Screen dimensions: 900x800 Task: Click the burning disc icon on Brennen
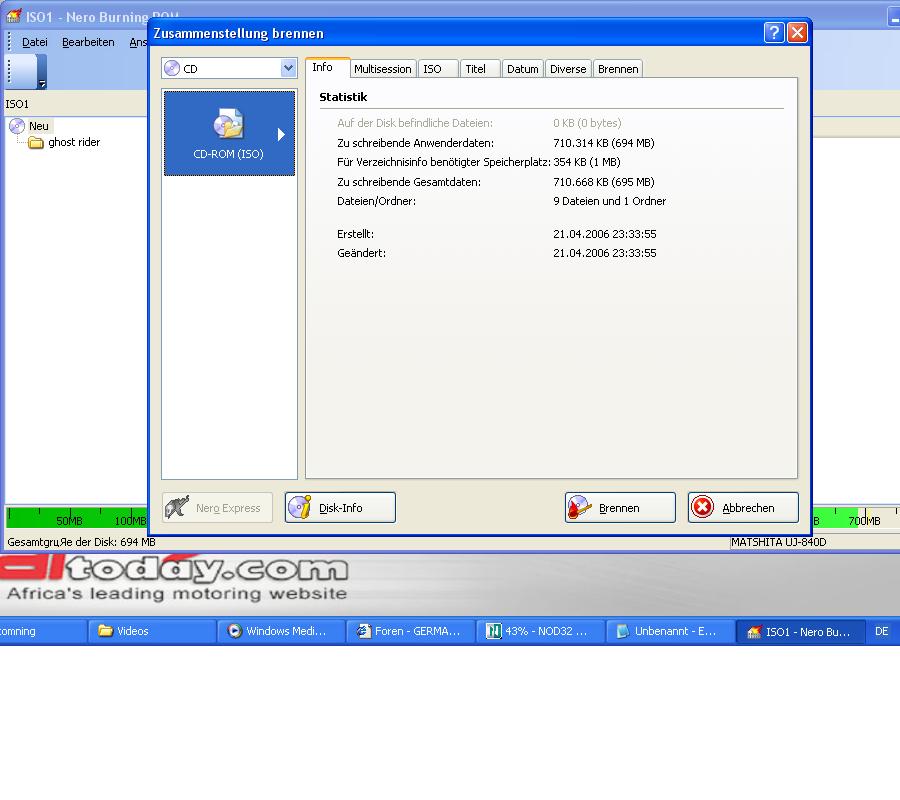coord(579,507)
